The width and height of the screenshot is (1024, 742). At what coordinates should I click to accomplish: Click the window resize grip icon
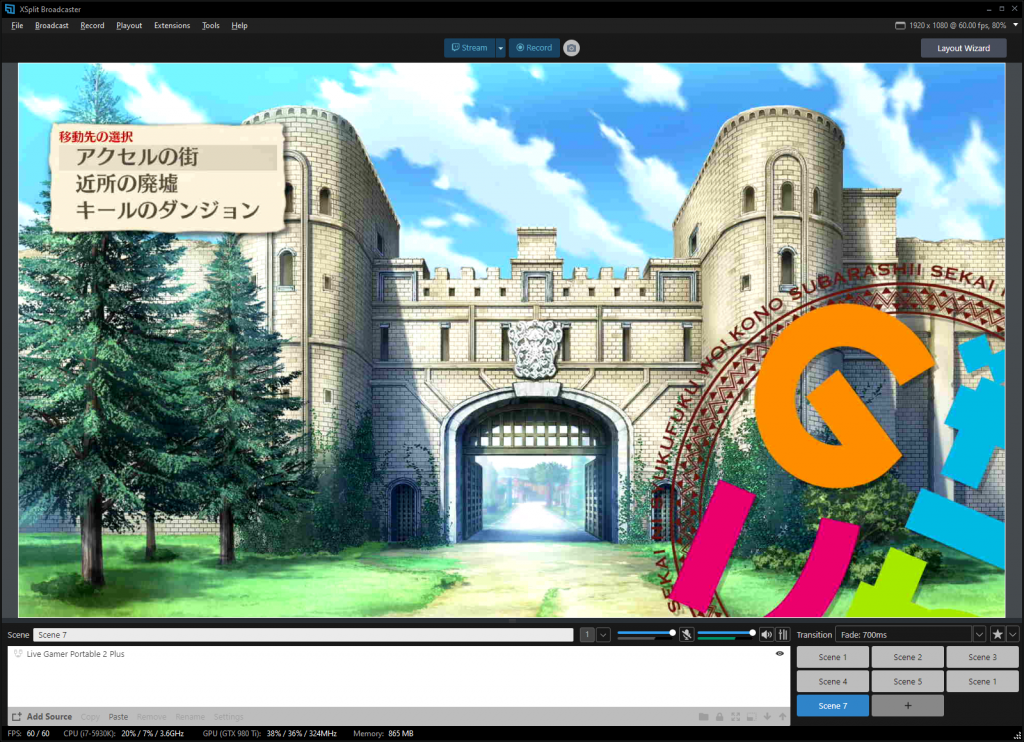1017,735
